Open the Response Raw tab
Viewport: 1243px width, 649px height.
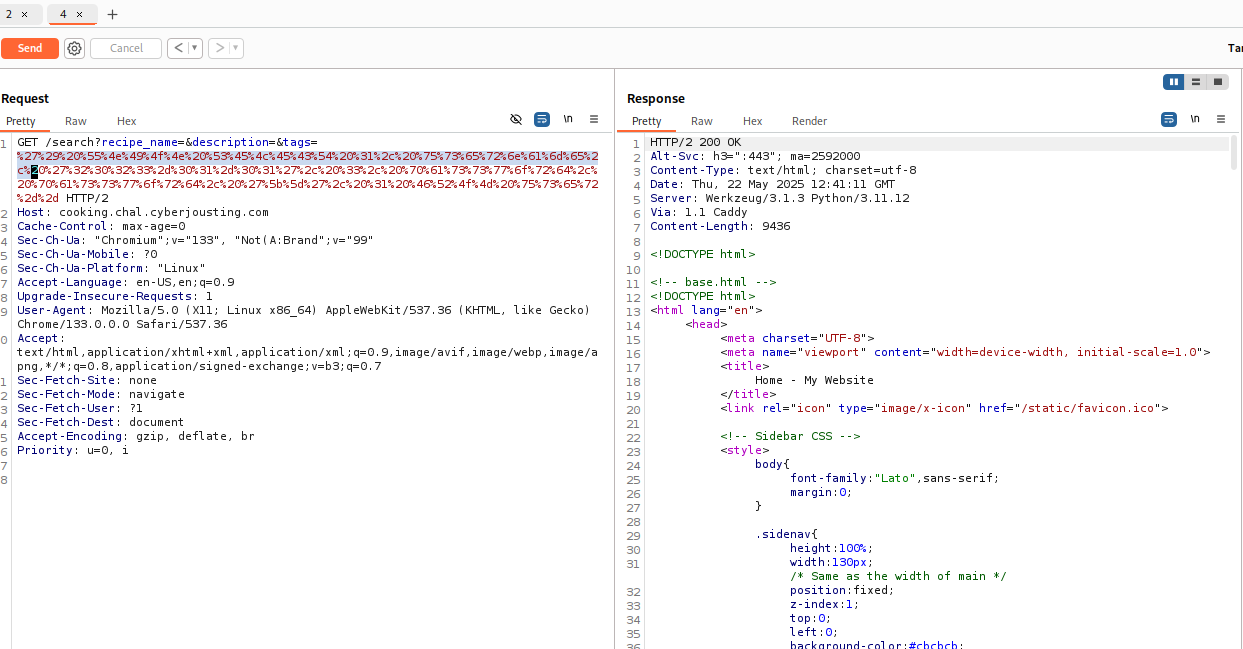coord(702,121)
